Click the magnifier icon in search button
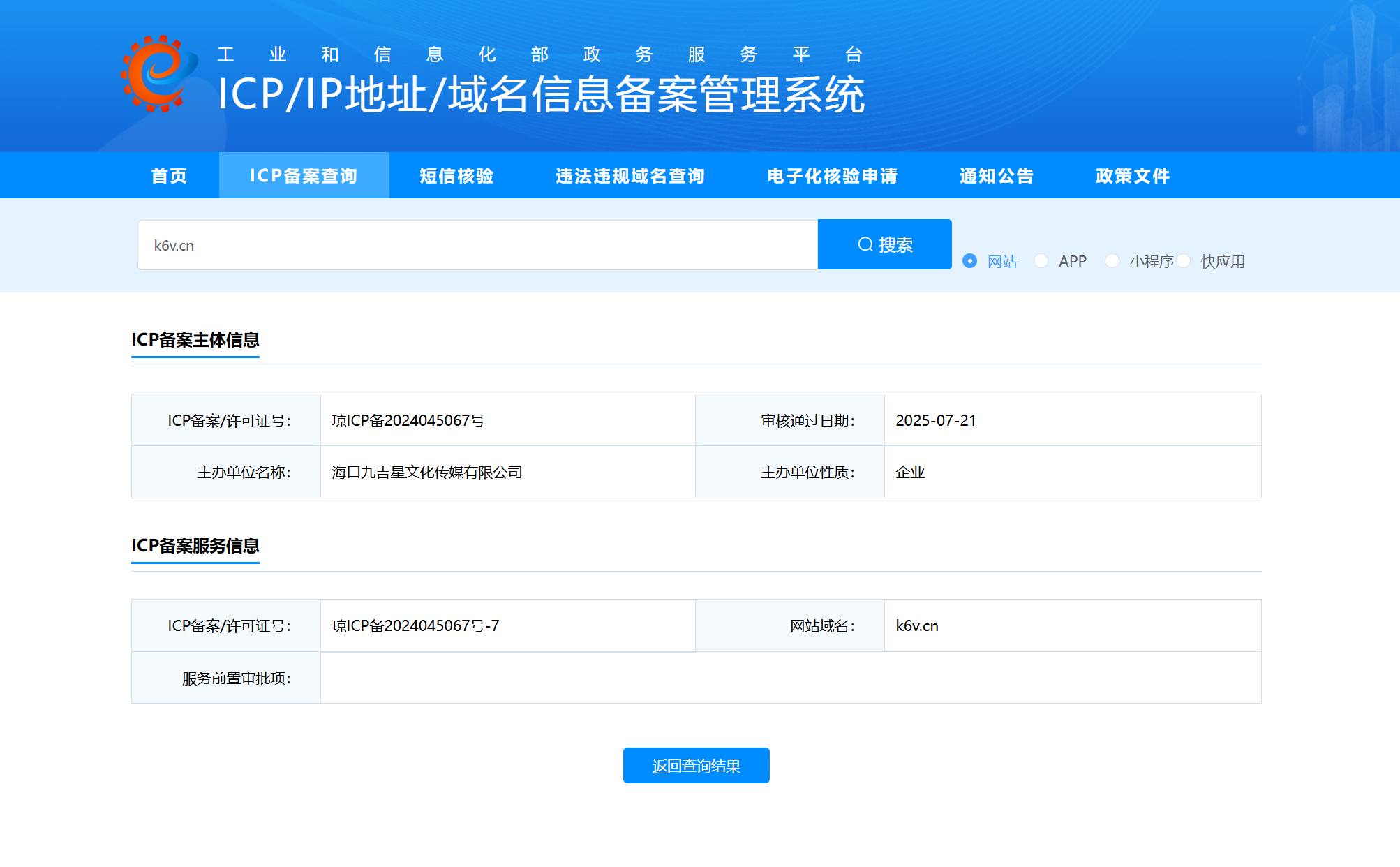1400x867 pixels. tap(865, 244)
